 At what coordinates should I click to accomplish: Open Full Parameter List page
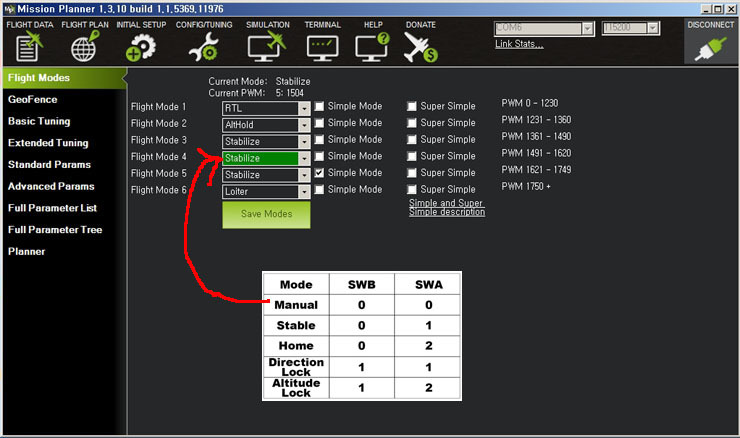tap(52, 208)
